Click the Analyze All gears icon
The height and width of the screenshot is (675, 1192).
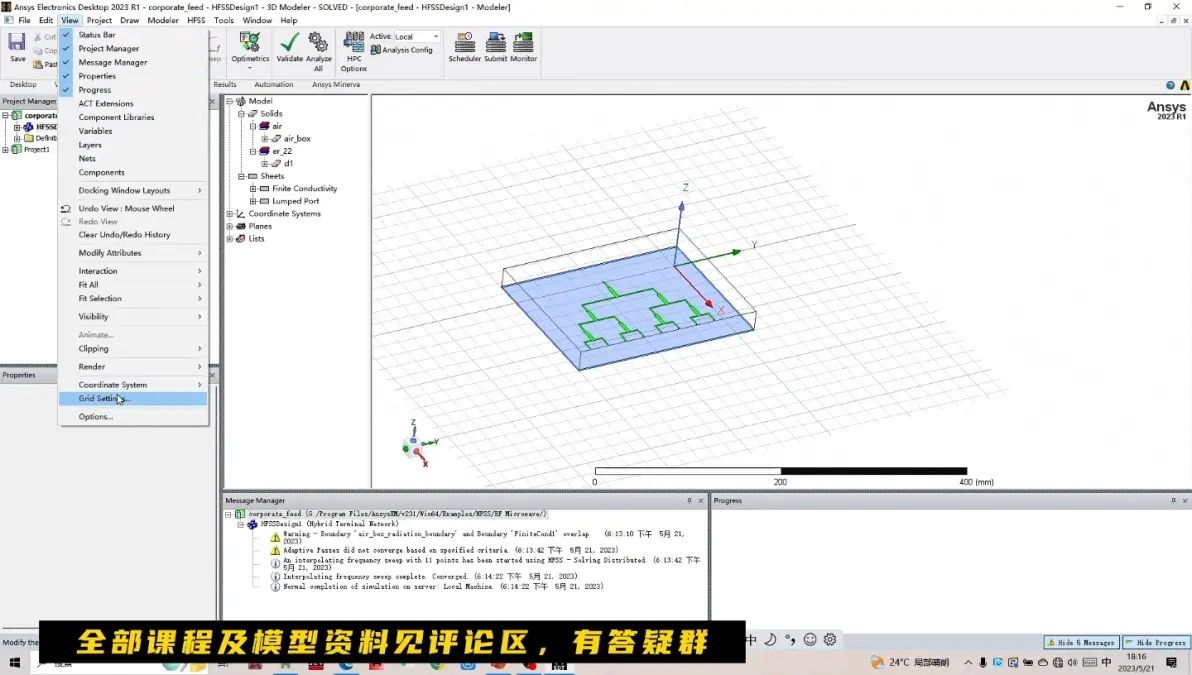pos(318,42)
